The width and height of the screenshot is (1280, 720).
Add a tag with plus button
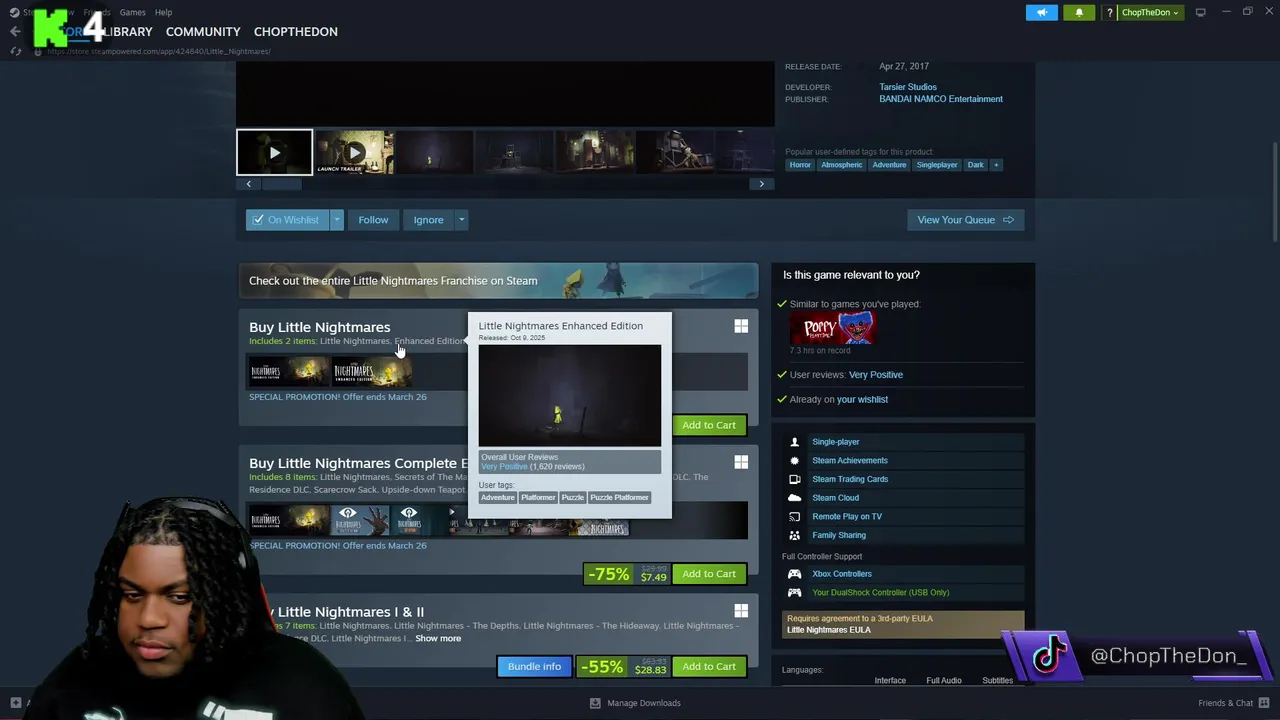pos(995,165)
